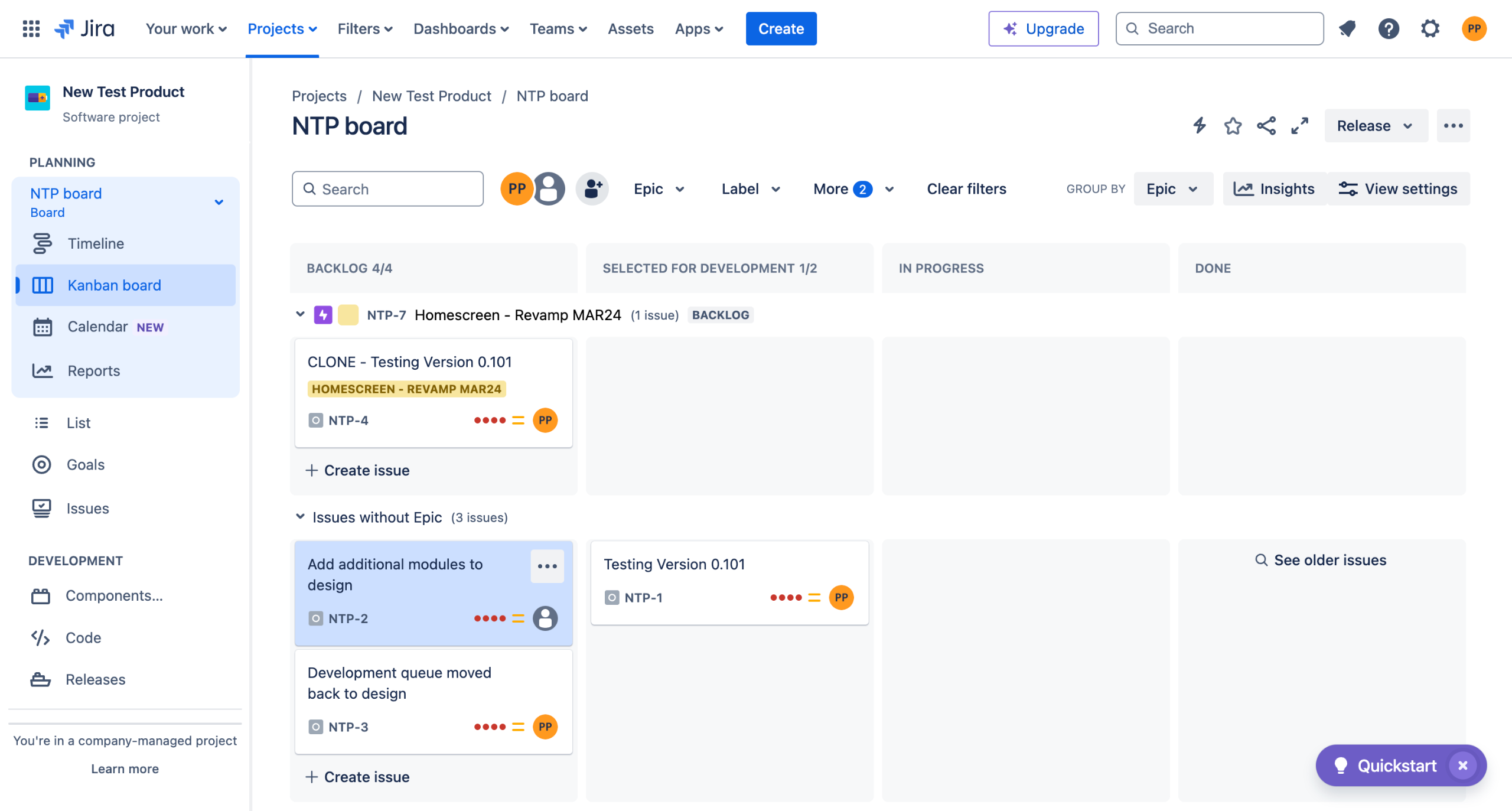Open the notifications bell icon

(1347, 28)
